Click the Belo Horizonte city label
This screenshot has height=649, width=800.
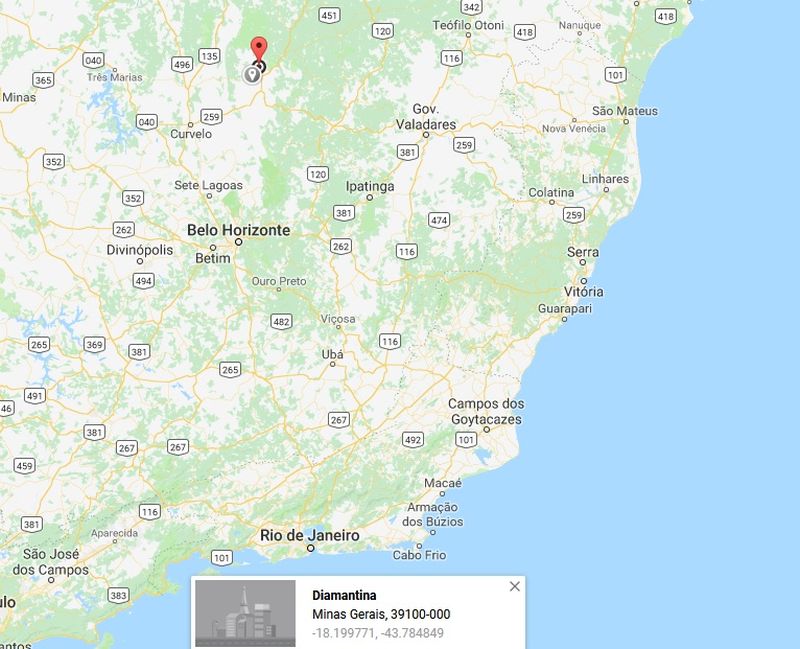coord(238,230)
